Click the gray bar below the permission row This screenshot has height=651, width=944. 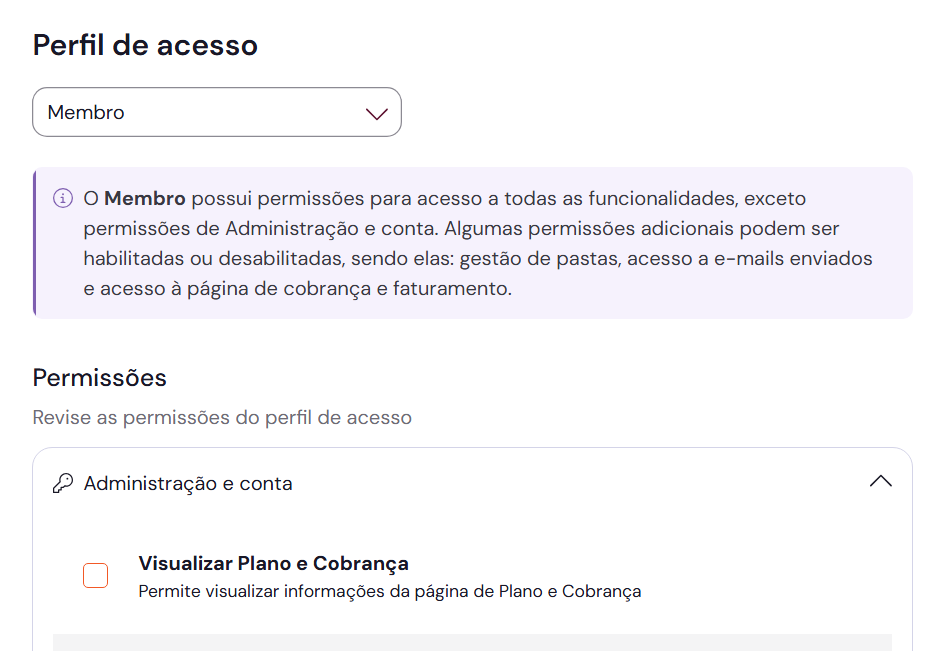[x=472, y=642]
